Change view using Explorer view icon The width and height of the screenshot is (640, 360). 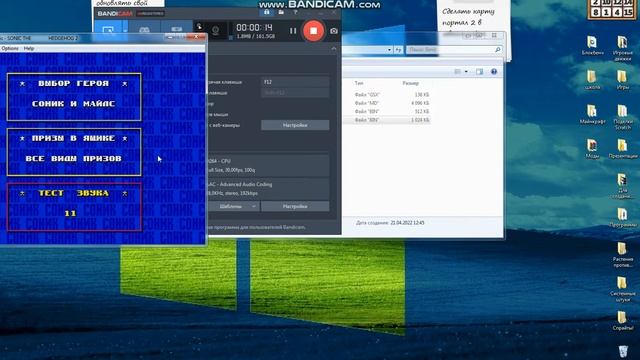458,72
